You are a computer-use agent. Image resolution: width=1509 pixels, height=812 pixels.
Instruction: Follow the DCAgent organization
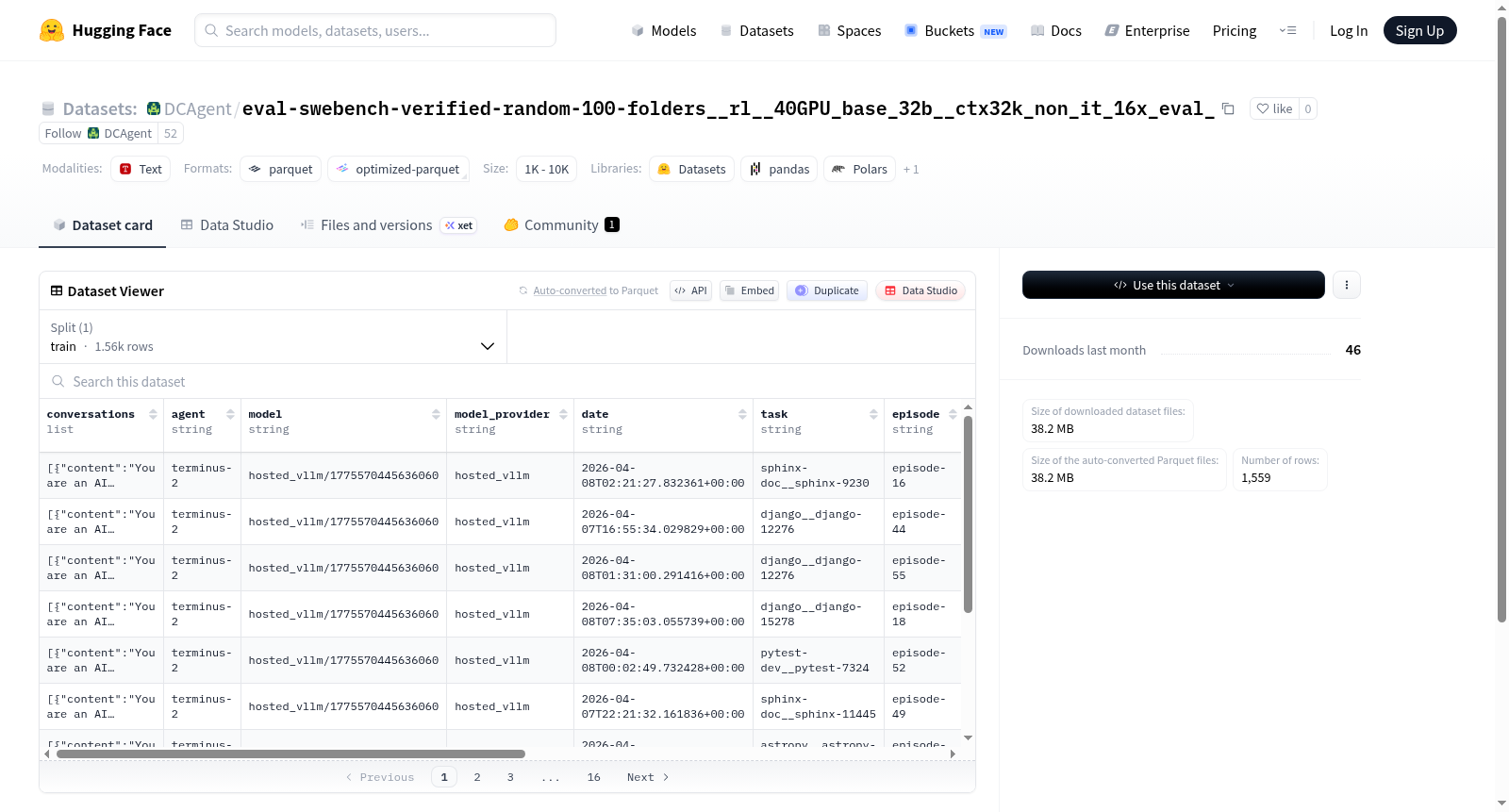[x=98, y=134]
